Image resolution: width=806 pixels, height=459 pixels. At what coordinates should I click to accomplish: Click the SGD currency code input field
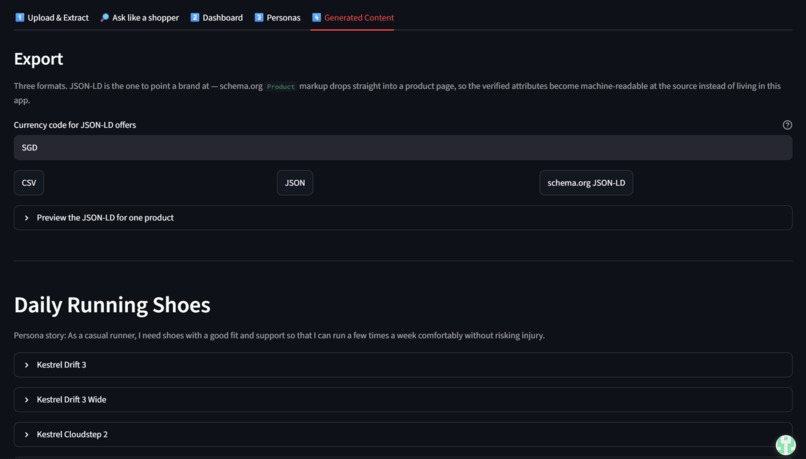pyautogui.click(x=403, y=148)
